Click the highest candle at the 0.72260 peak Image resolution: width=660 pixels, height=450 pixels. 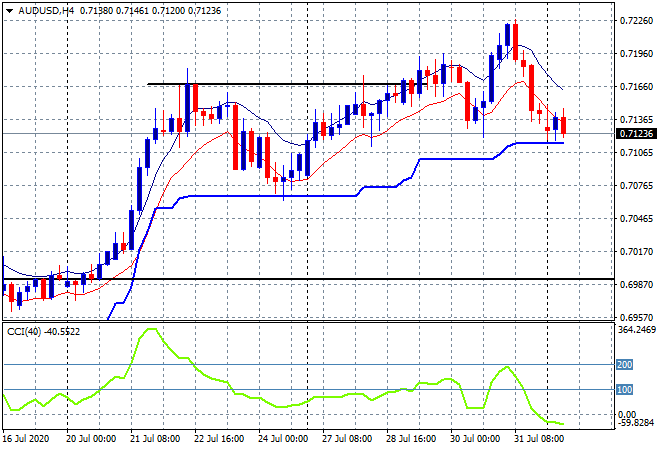click(x=515, y=41)
